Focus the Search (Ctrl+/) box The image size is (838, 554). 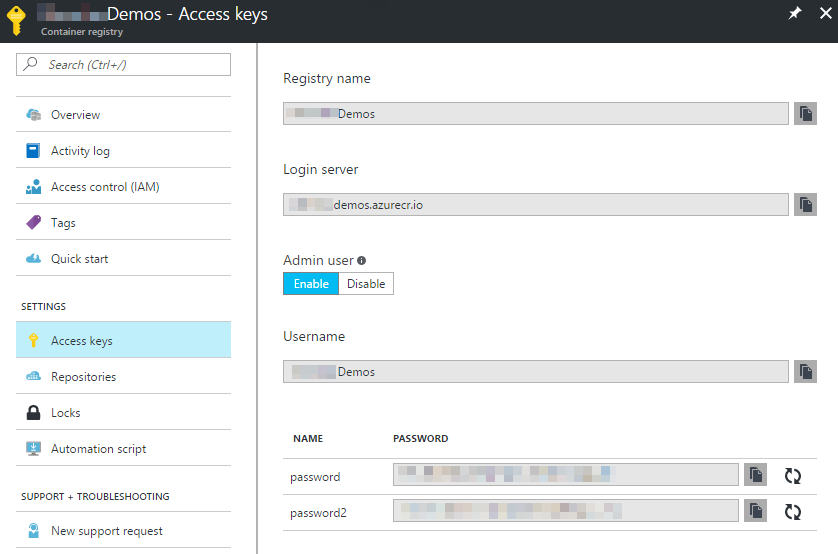point(123,64)
